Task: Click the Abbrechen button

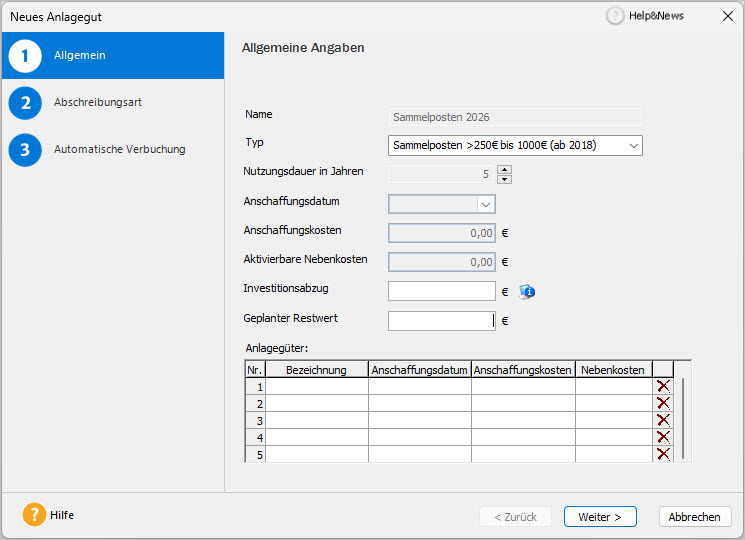Action: 694,517
